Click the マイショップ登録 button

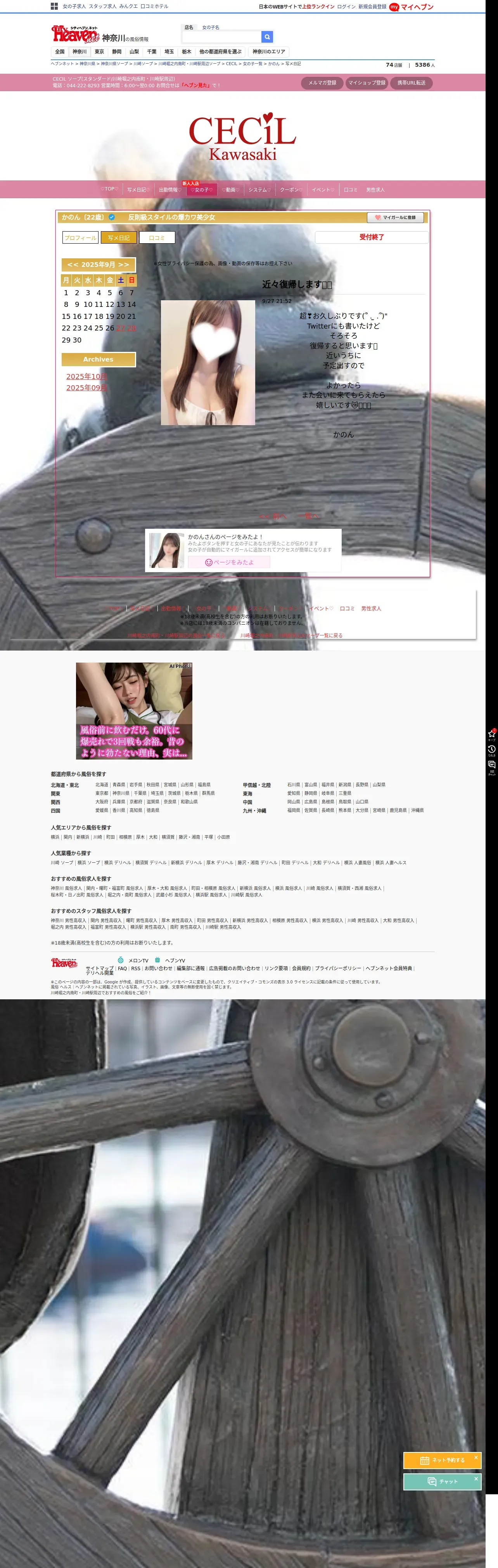pyautogui.click(x=367, y=83)
